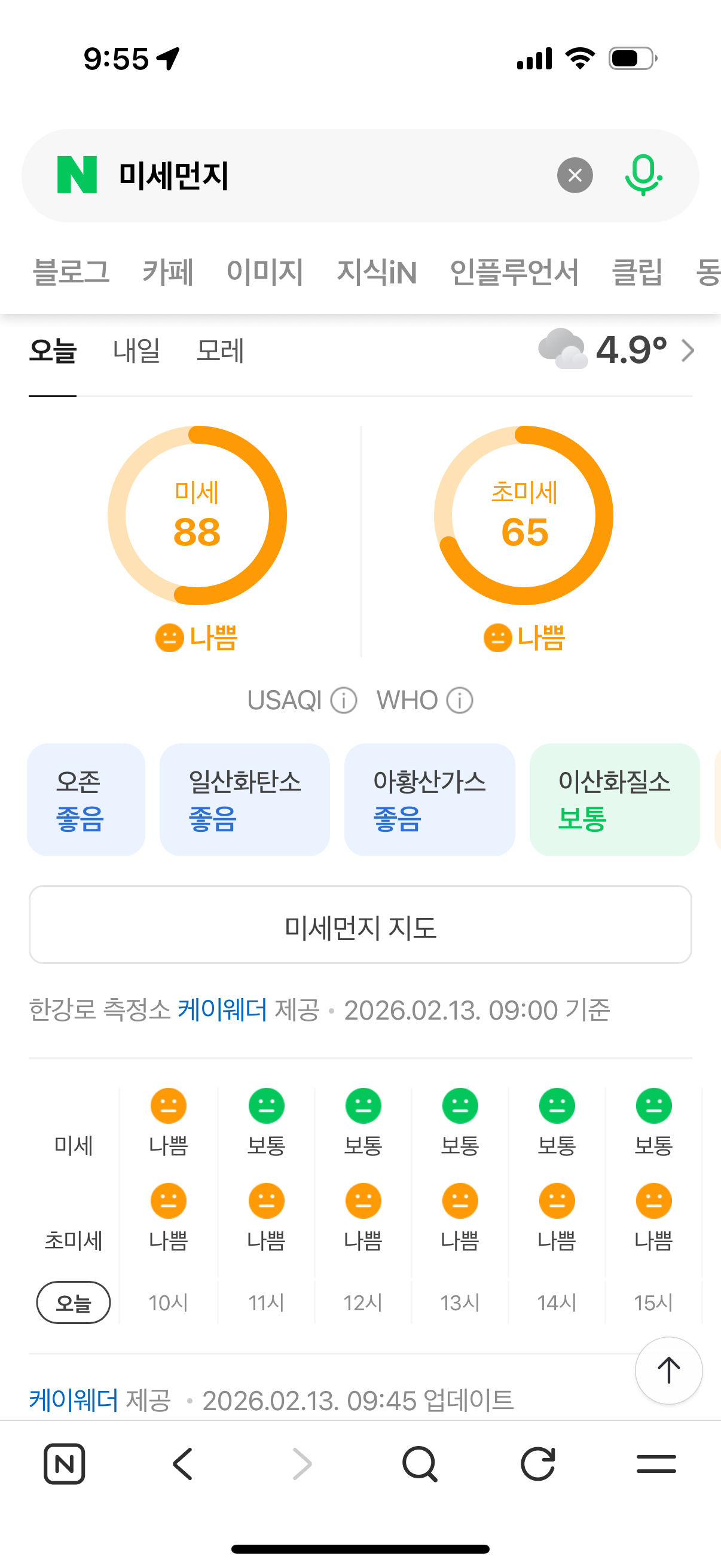
Task: Open the 미세먼지 지도 button
Action: click(360, 925)
